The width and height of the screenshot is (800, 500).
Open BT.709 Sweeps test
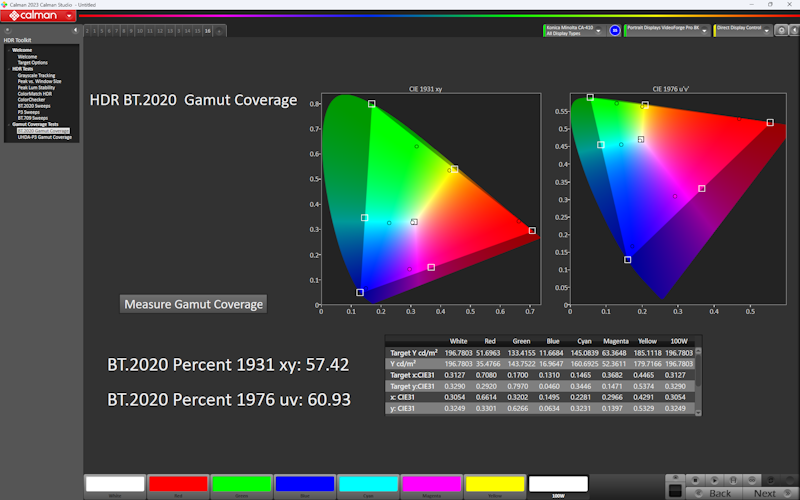(x=33, y=118)
